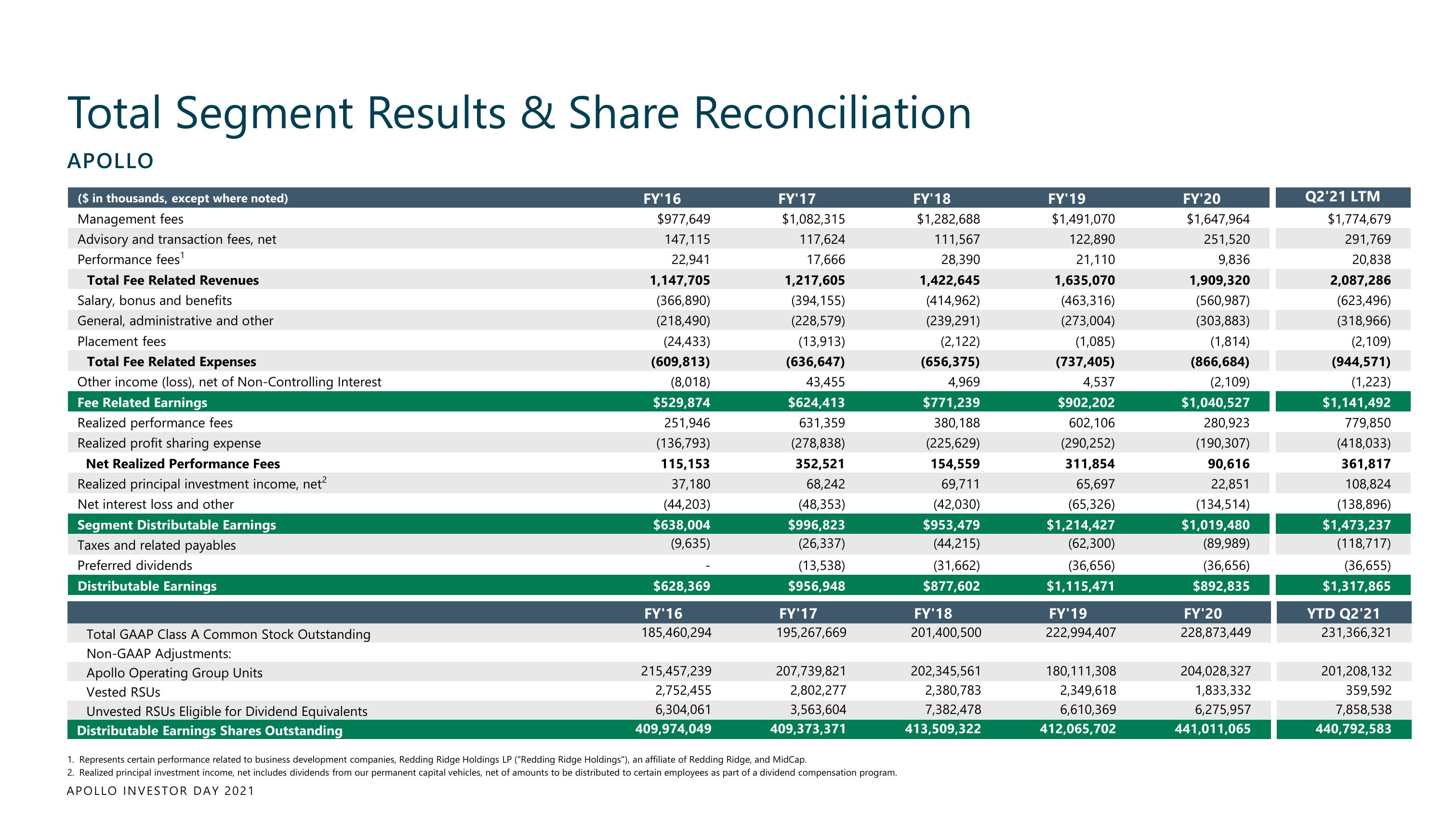Click Advisory fees FY'20 value 251,520

tap(1227, 239)
